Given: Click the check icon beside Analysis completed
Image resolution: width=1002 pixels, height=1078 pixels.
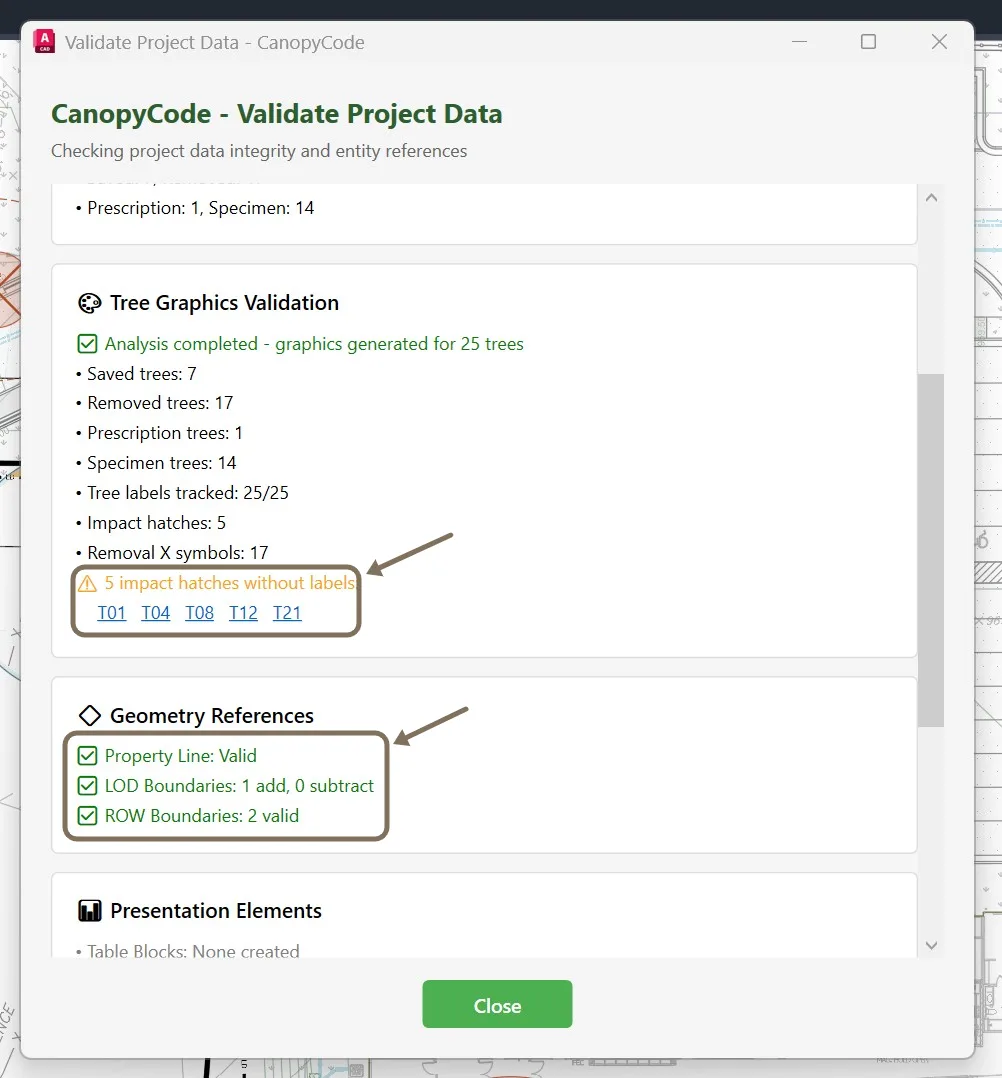Looking at the screenshot, I should 87,344.
